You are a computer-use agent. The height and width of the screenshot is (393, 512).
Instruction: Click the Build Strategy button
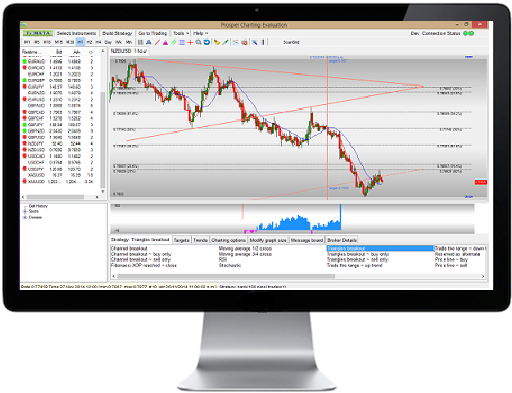click(117, 33)
